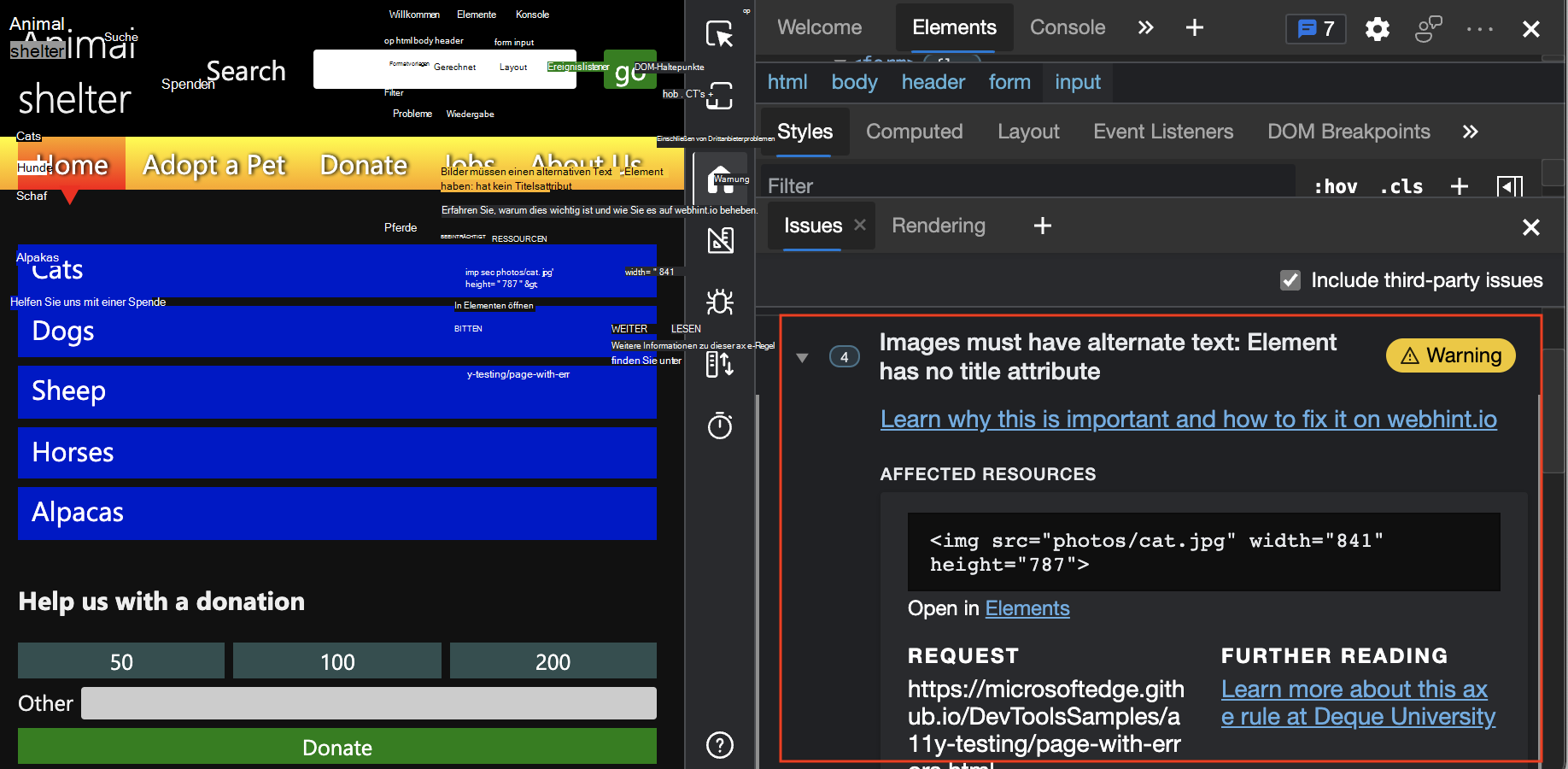Show more main DevTools tabs
Image resolution: width=1568 pixels, height=769 pixels.
pyautogui.click(x=1146, y=27)
